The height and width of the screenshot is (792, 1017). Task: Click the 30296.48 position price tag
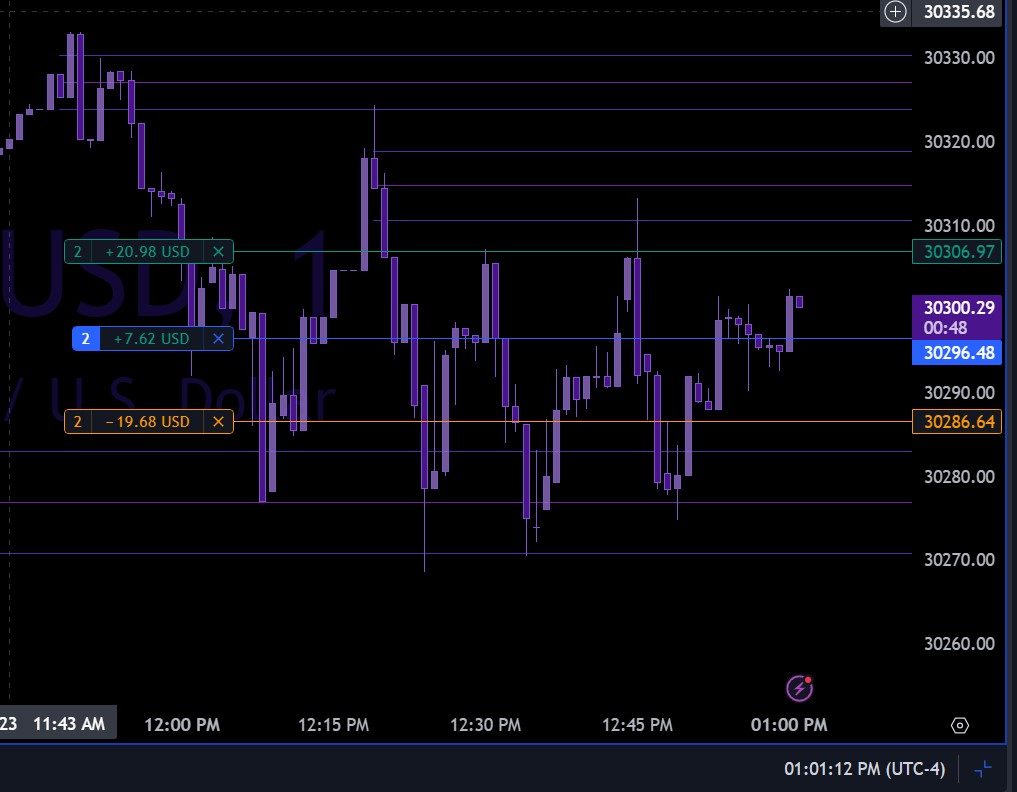click(957, 353)
